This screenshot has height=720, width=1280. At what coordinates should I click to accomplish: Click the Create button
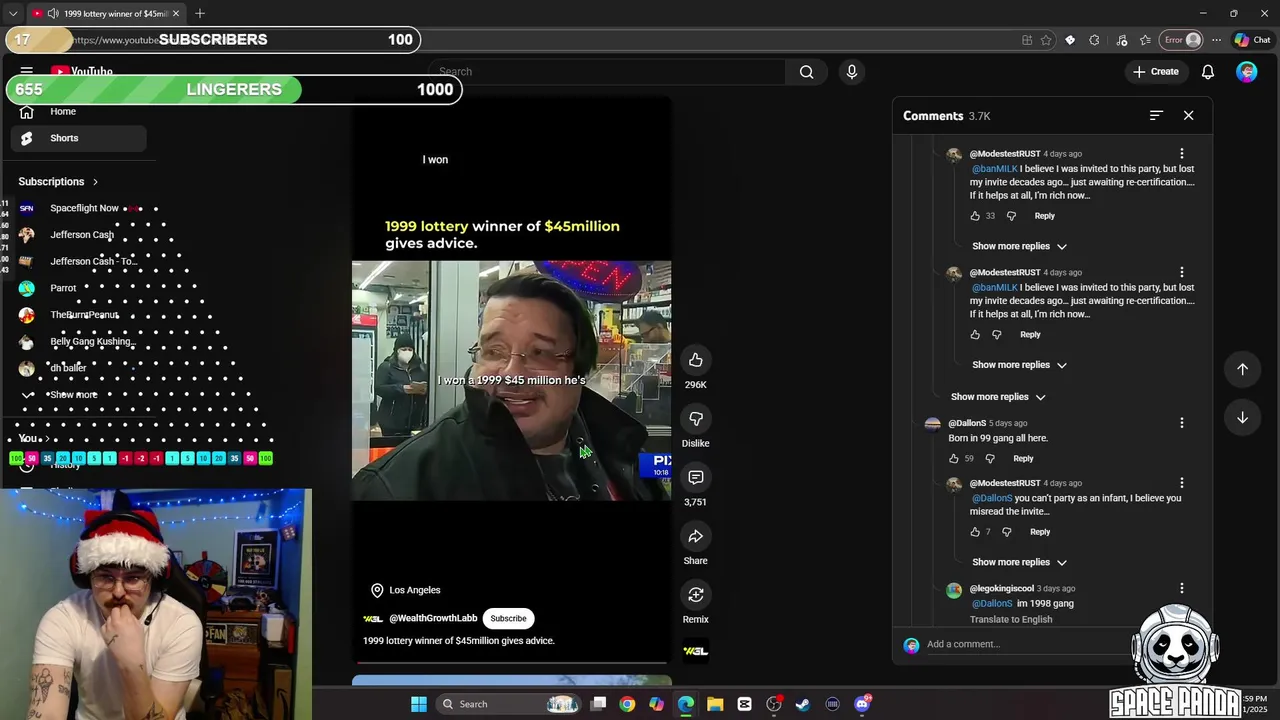pyautogui.click(x=1156, y=72)
